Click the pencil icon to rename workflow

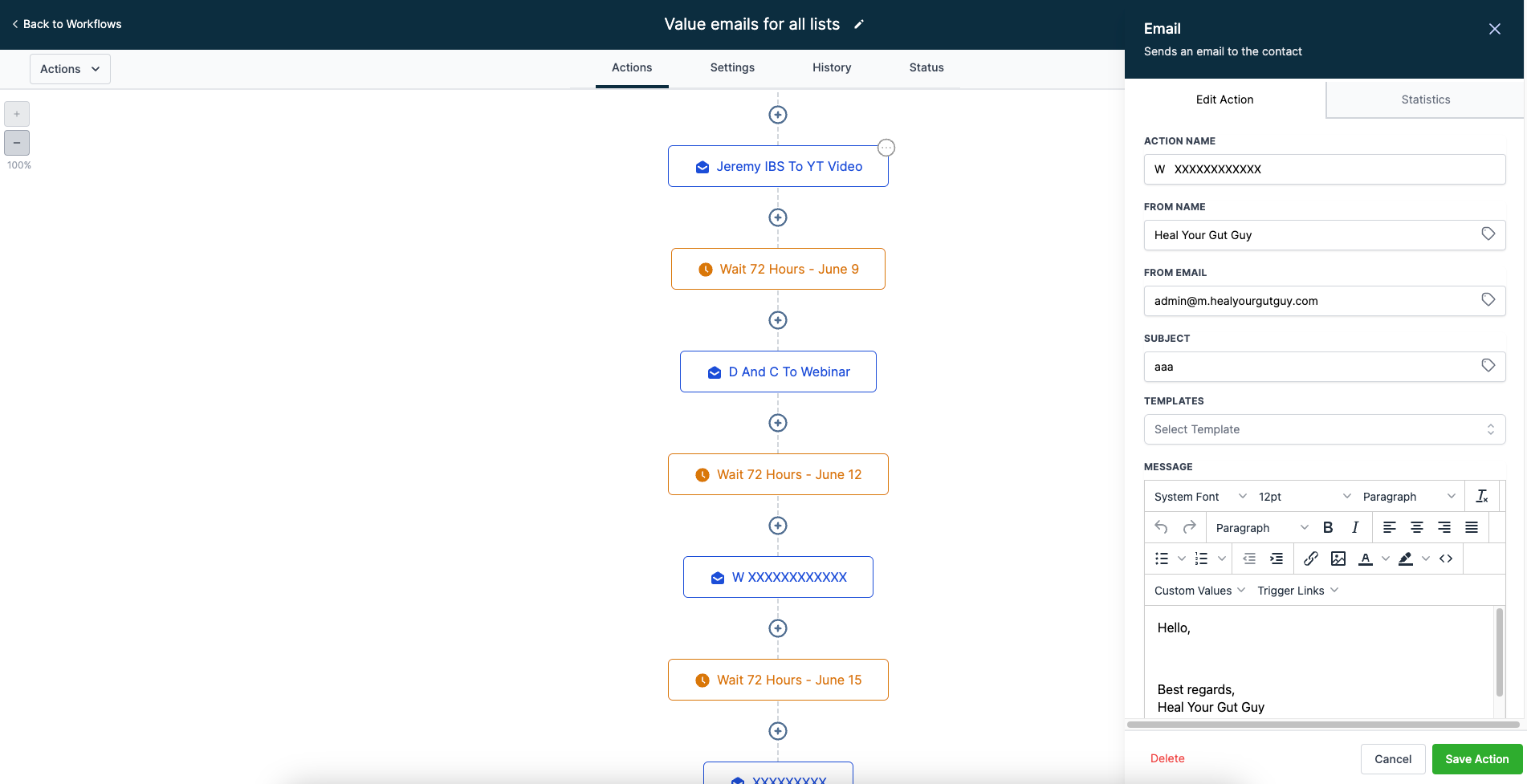[859, 25]
